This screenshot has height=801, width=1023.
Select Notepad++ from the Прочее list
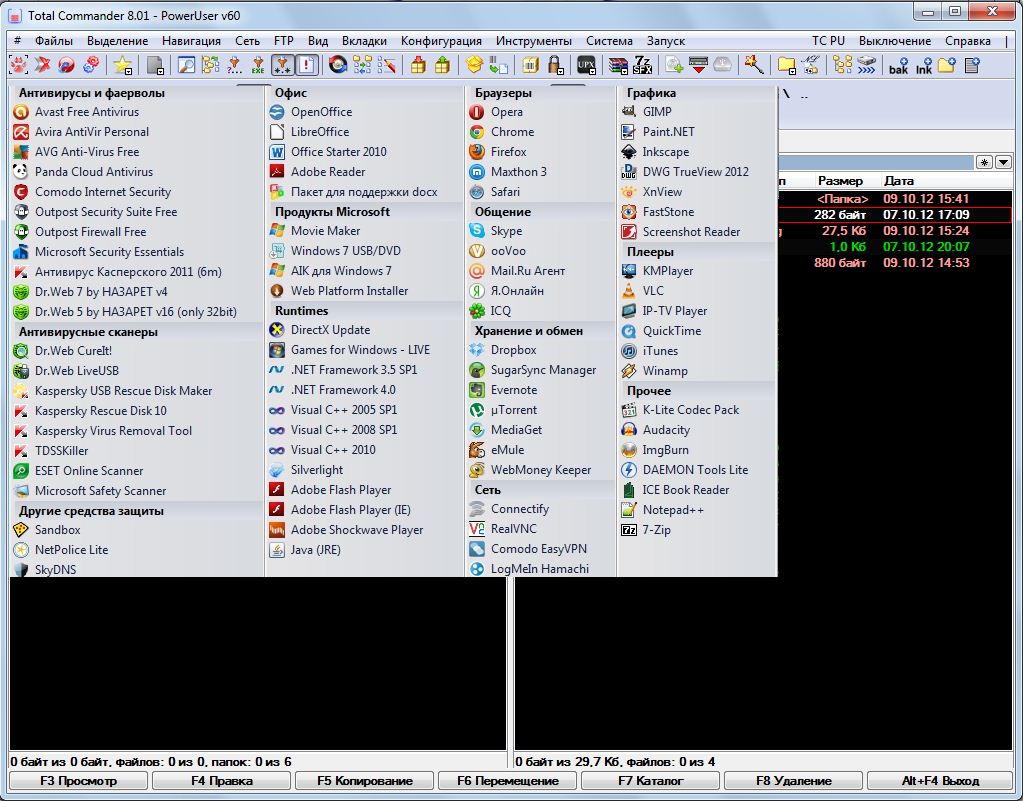[x=672, y=510]
